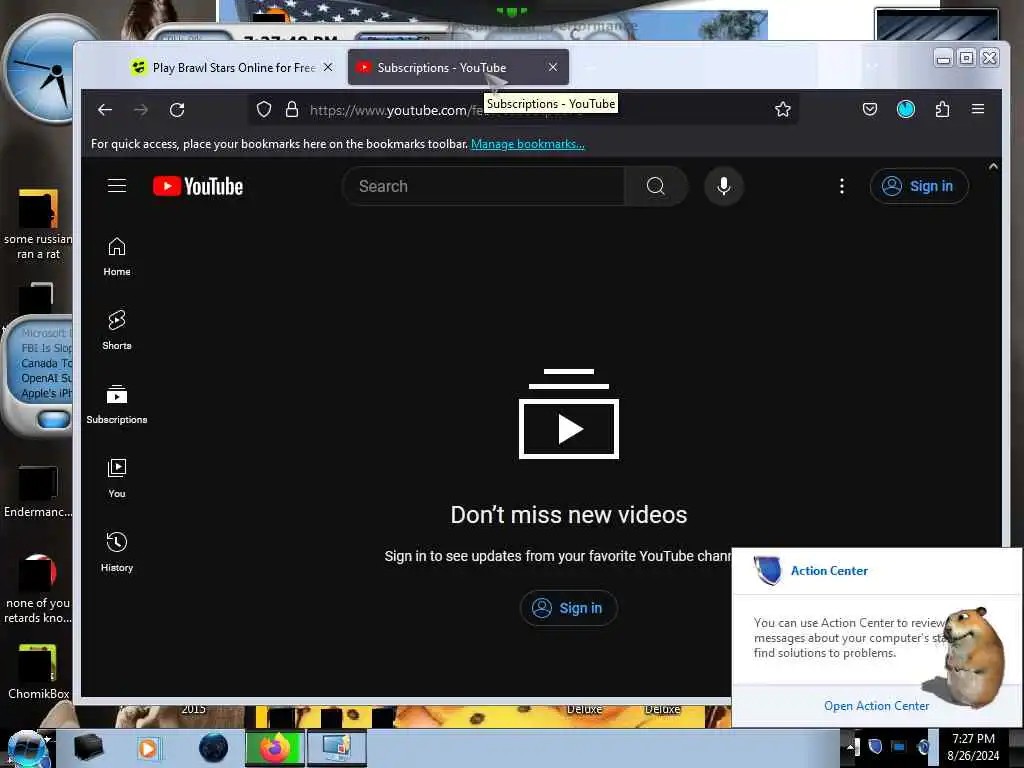
Task: Click the black box taskbar icon
Action: [88, 748]
